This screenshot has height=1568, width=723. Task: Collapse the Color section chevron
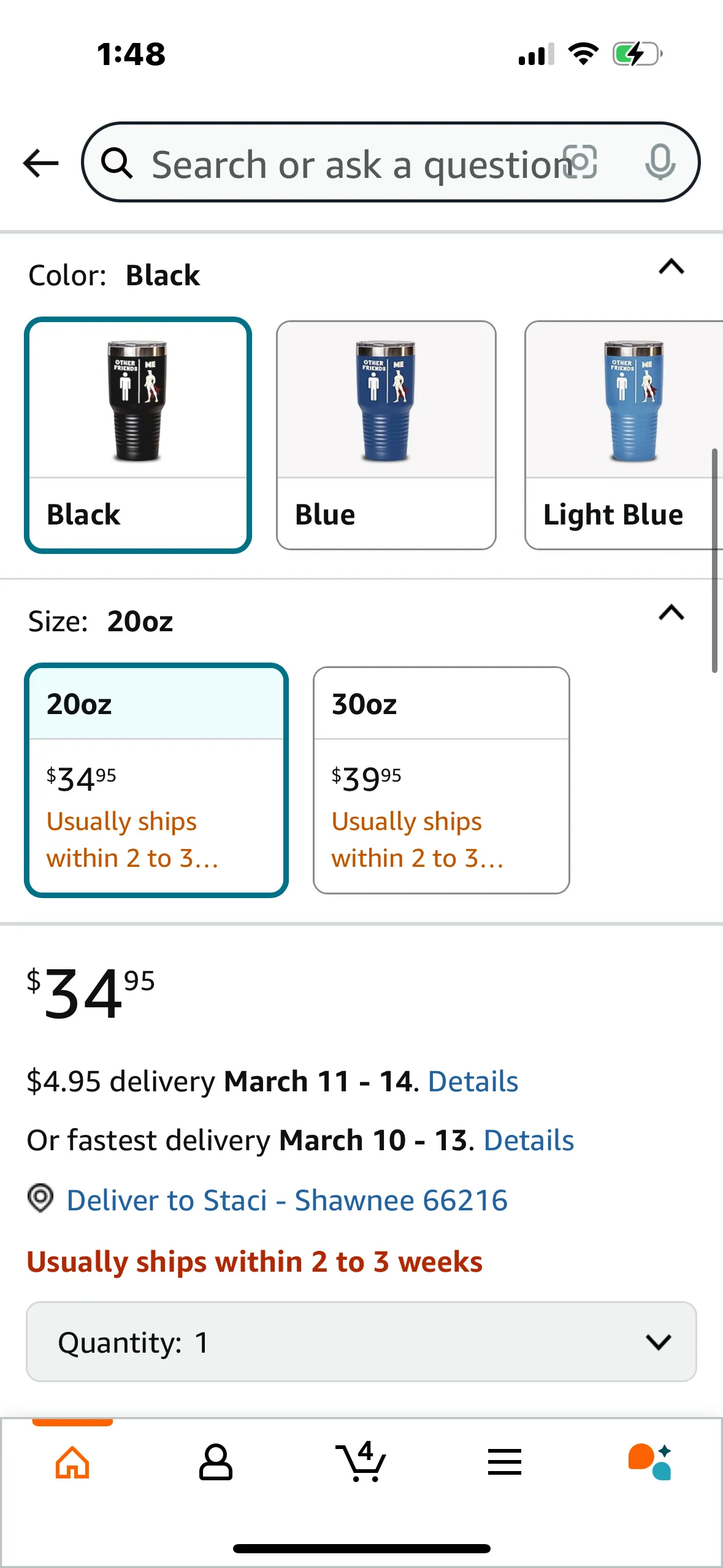pyautogui.click(x=671, y=267)
